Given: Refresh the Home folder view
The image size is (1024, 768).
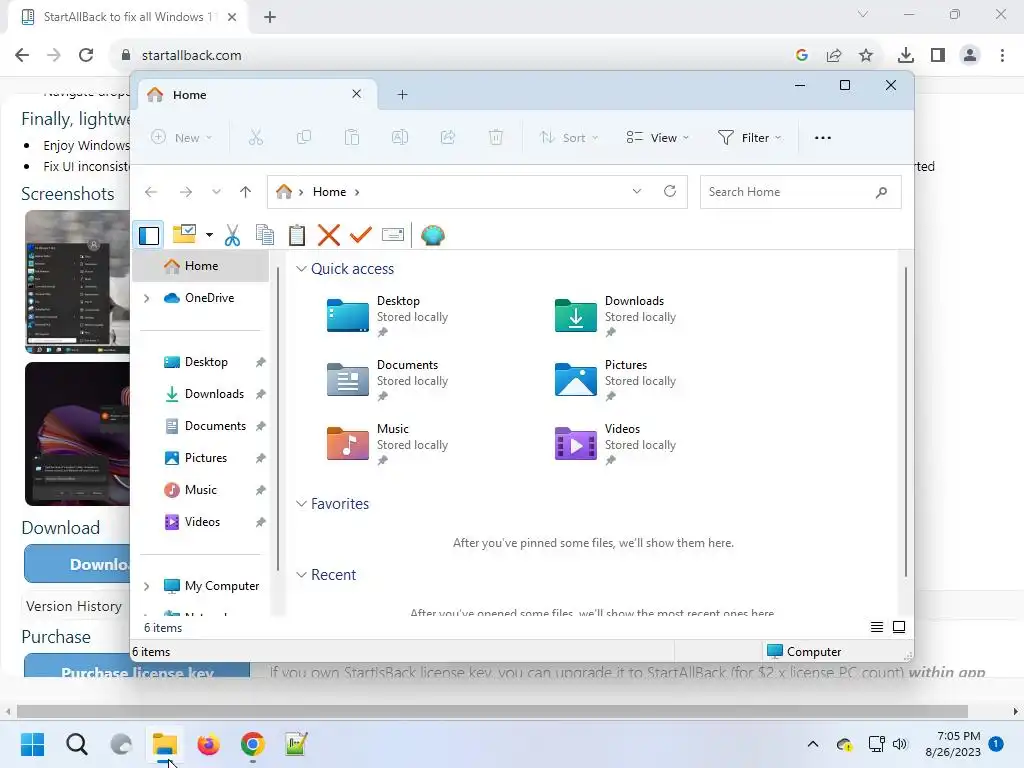Looking at the screenshot, I should [670, 191].
